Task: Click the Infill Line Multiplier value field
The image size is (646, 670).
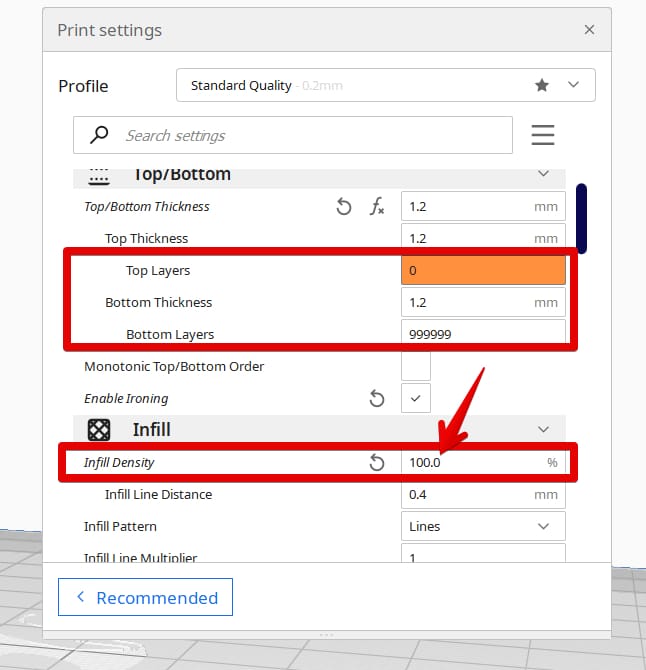Action: (x=483, y=553)
